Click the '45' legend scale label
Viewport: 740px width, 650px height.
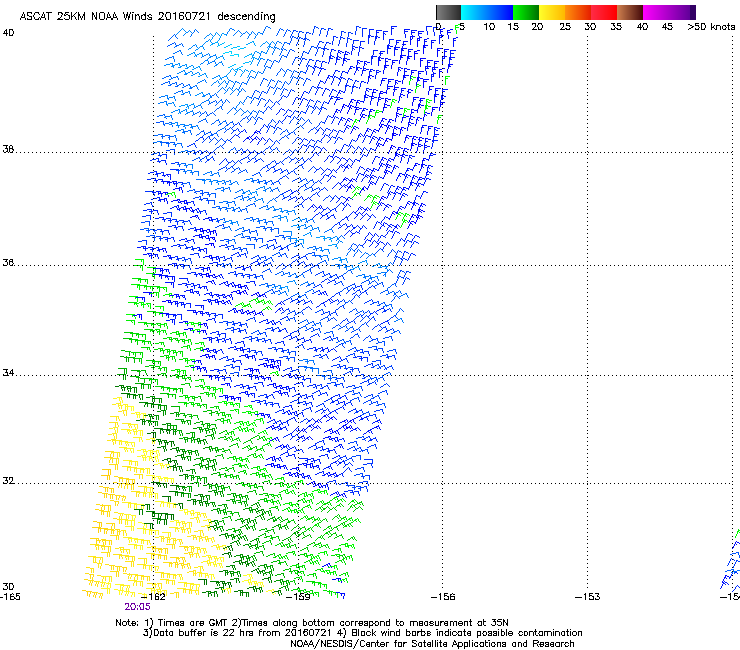click(667, 27)
